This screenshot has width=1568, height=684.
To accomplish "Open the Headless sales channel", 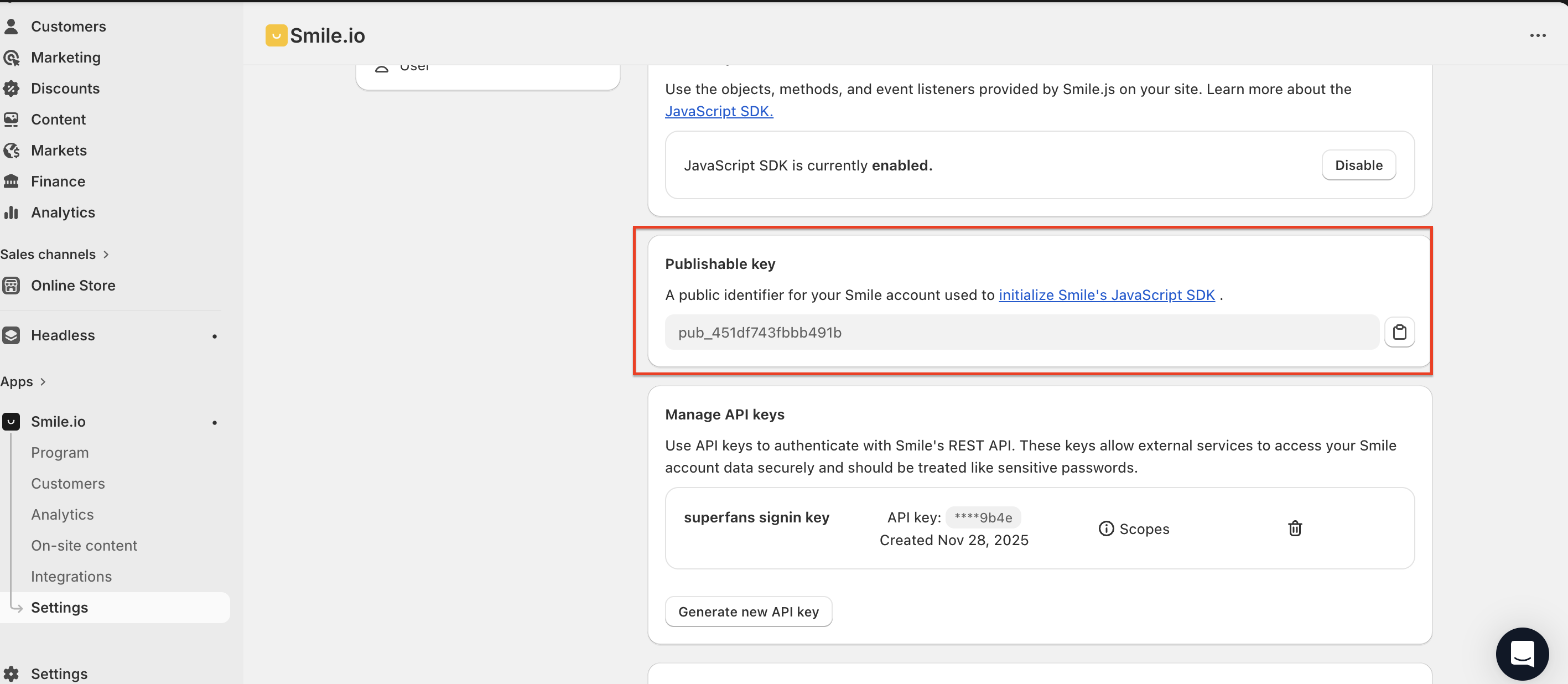I will 62,335.
